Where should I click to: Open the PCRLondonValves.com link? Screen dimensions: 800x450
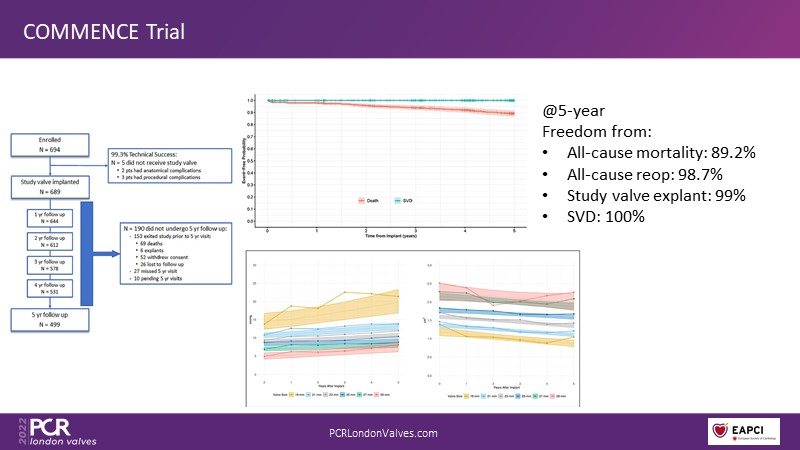point(384,433)
